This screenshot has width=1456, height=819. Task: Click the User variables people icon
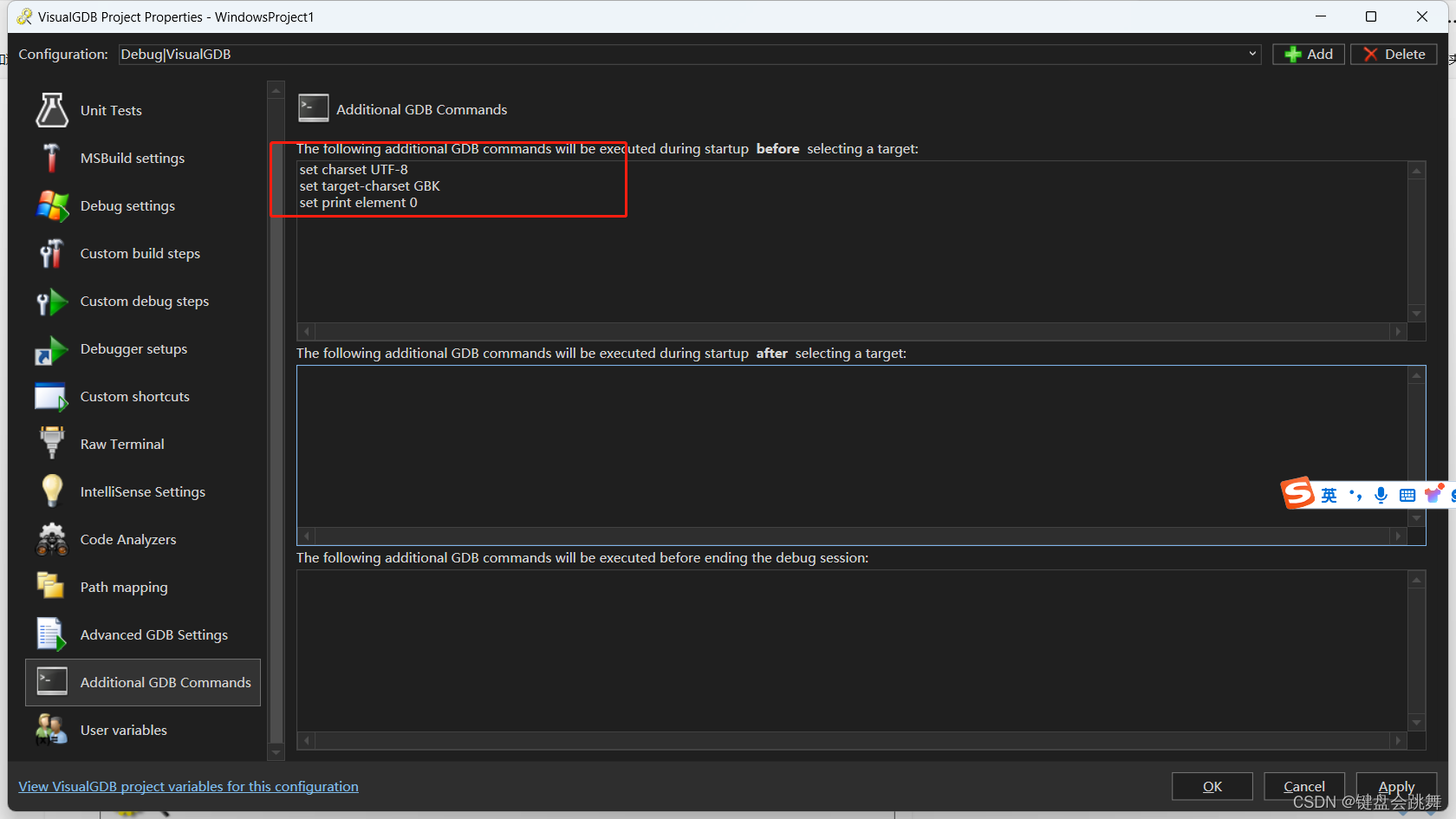[x=52, y=730]
